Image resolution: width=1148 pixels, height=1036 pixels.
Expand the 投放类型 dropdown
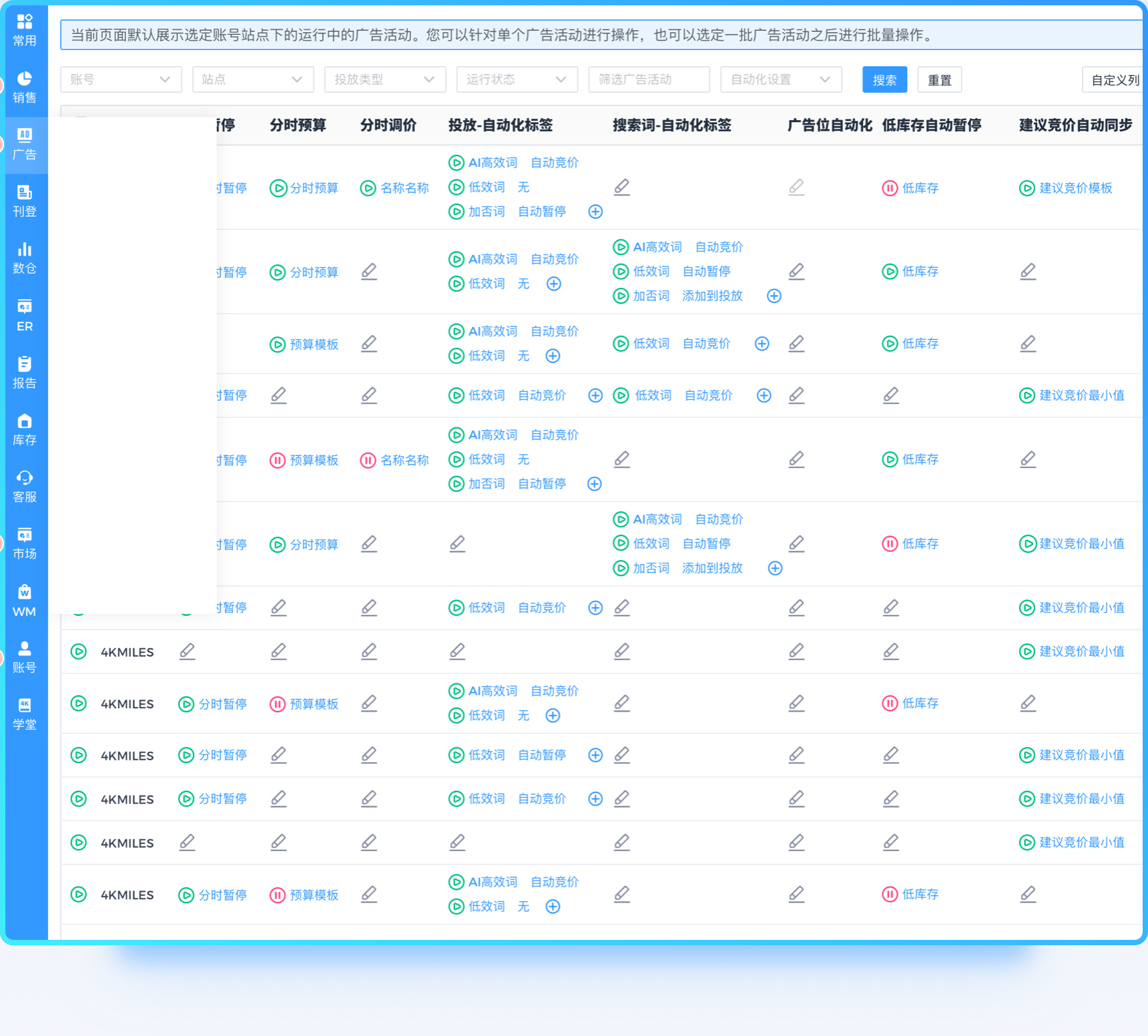385,79
